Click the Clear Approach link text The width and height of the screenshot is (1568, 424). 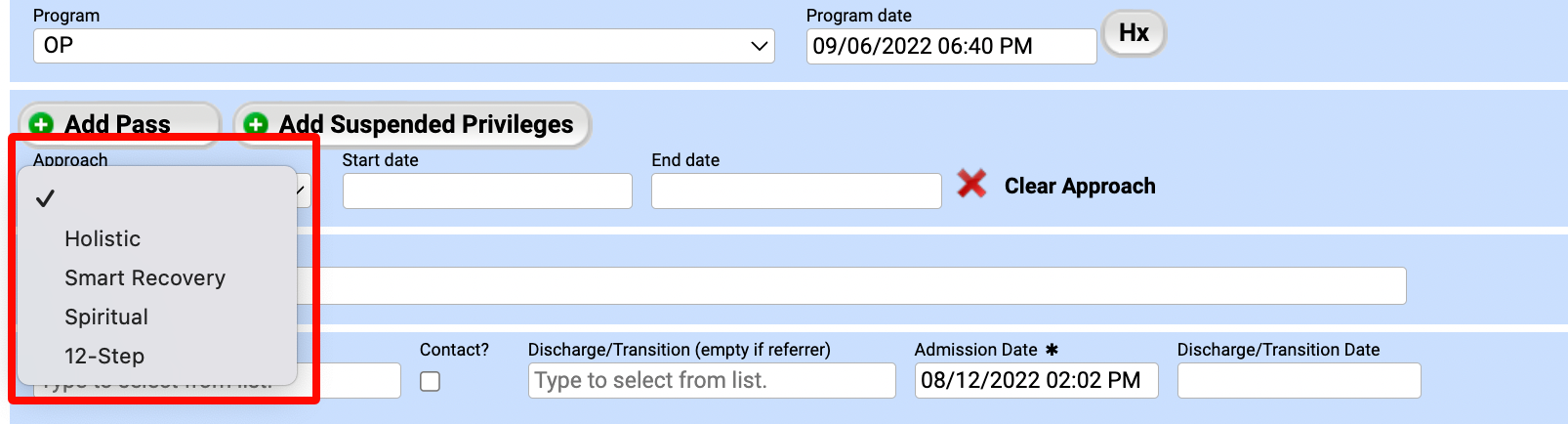click(1079, 186)
